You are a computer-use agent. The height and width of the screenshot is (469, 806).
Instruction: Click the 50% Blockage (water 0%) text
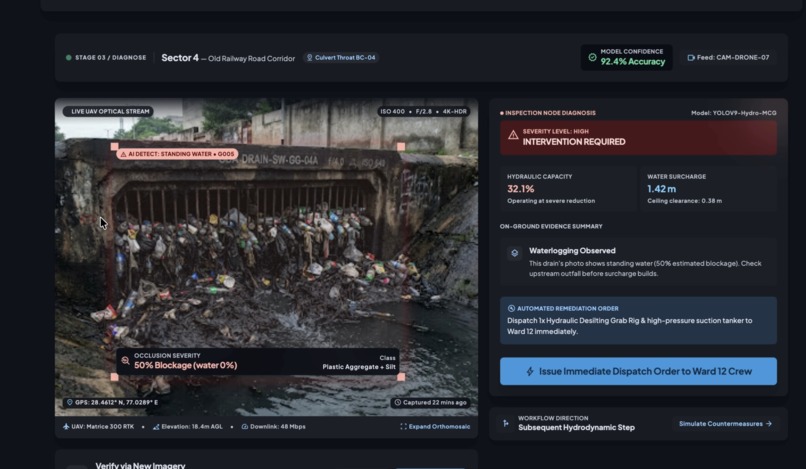(186, 366)
